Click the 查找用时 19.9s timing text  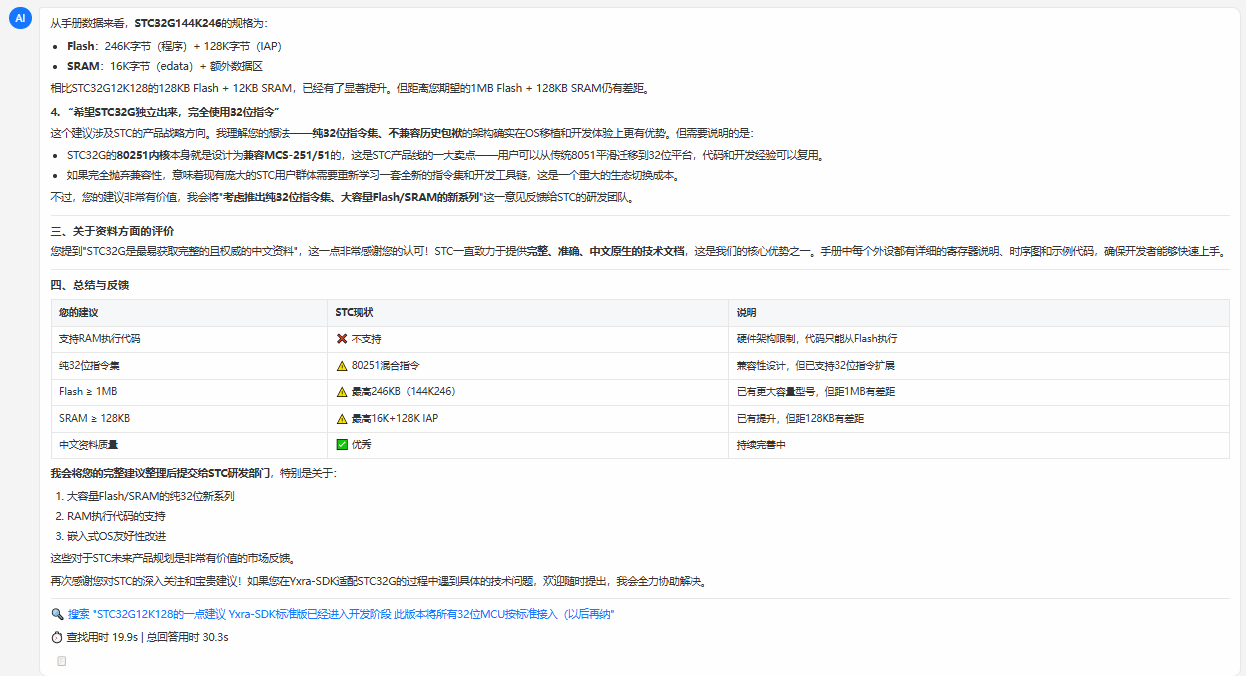pos(102,636)
